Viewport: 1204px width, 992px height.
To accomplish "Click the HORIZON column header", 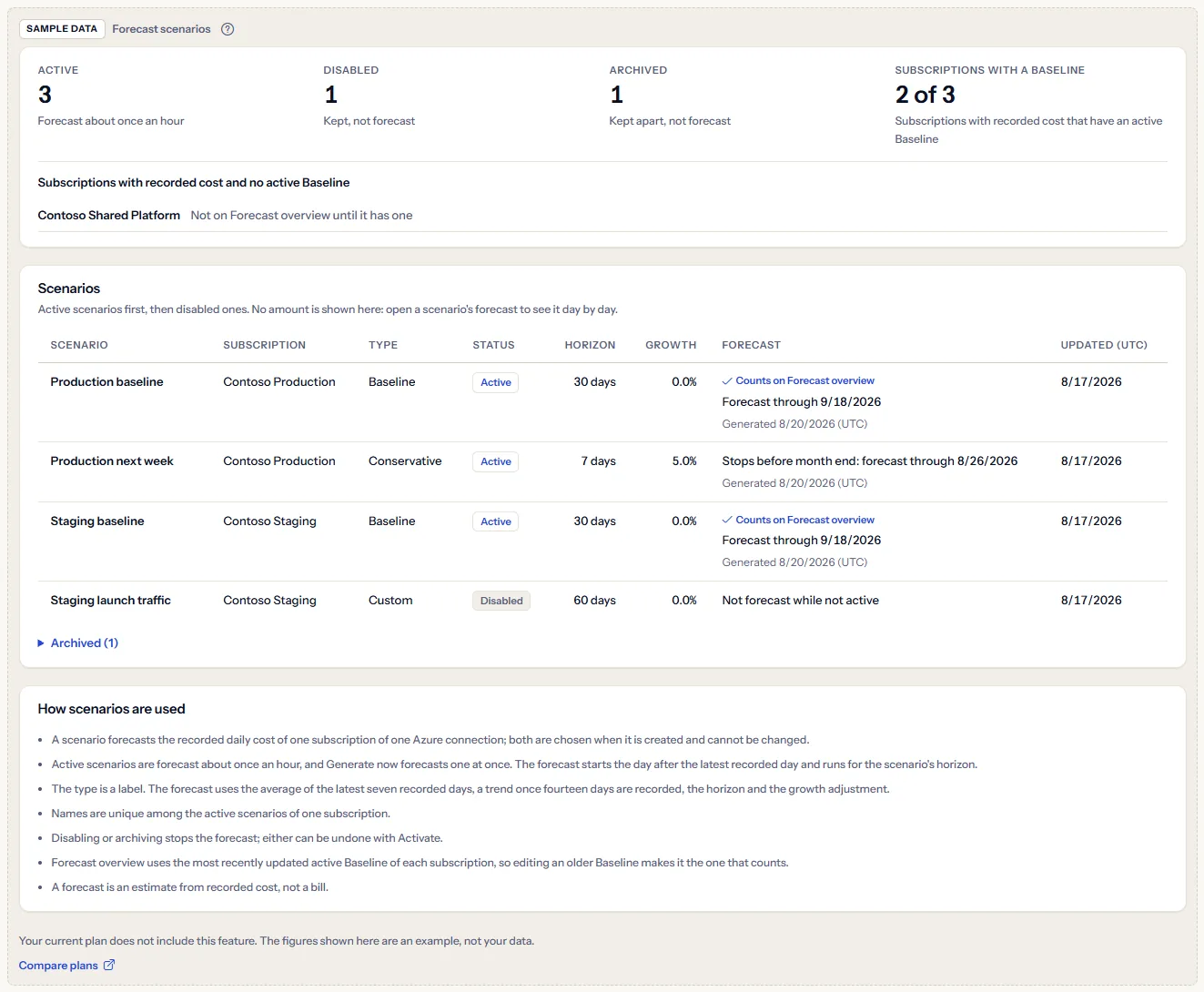I will pyautogui.click(x=590, y=346).
